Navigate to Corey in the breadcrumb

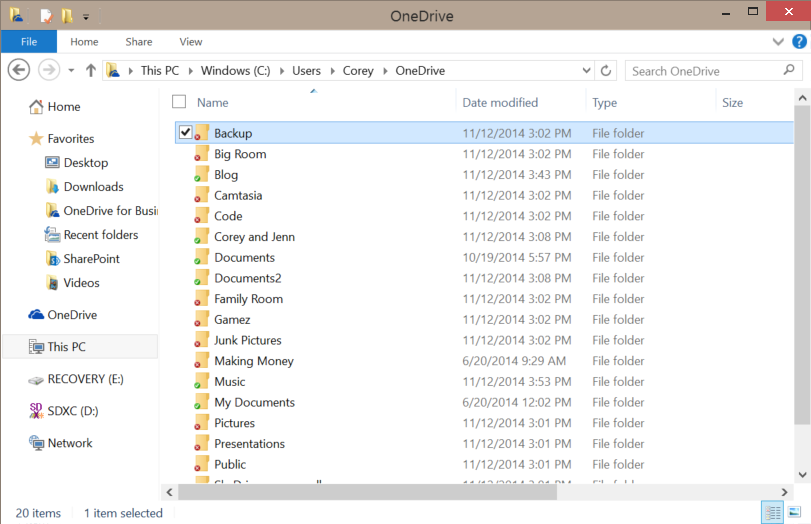(x=358, y=71)
